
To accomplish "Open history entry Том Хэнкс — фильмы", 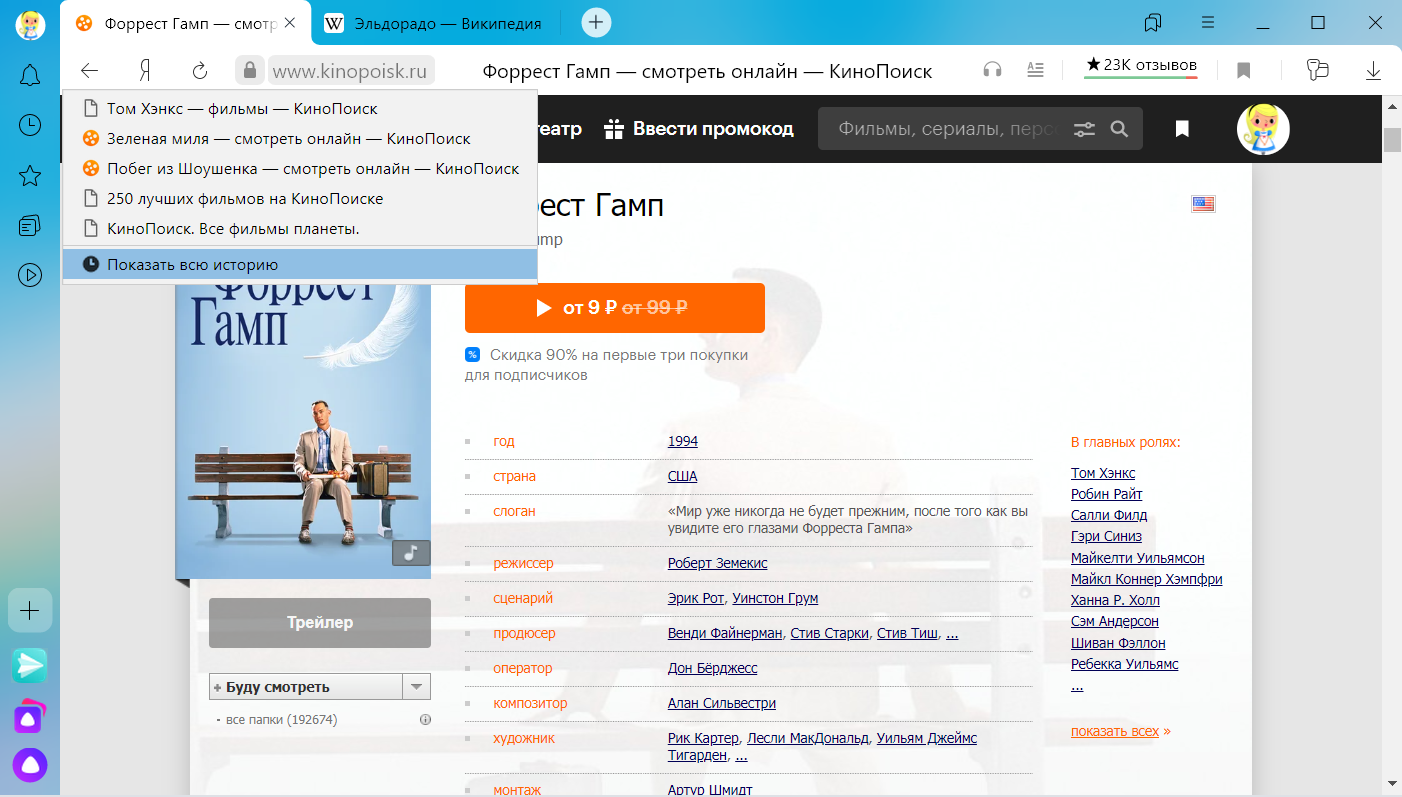I will 300,109.
